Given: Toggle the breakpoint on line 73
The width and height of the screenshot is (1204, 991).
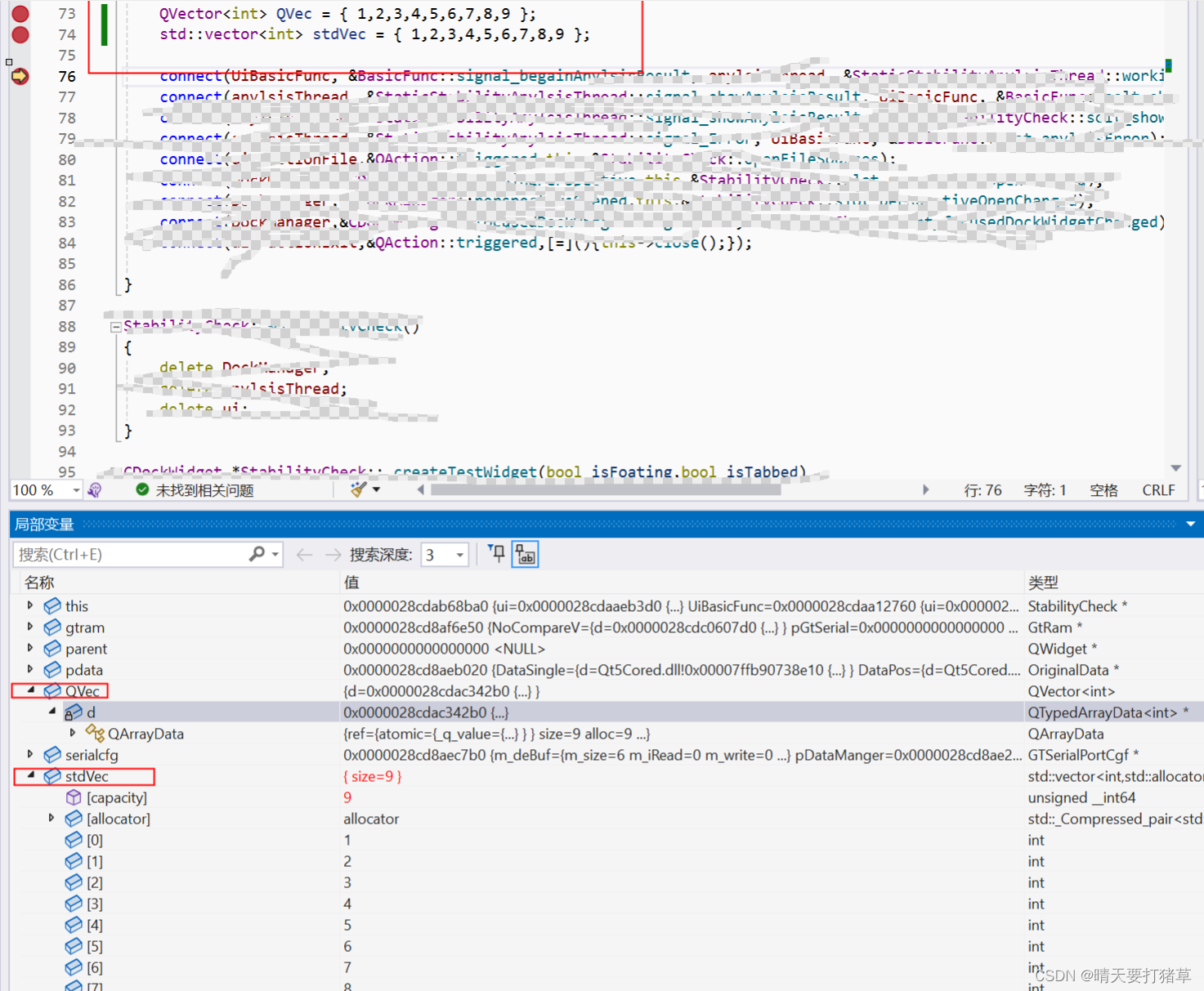Looking at the screenshot, I should [19, 13].
